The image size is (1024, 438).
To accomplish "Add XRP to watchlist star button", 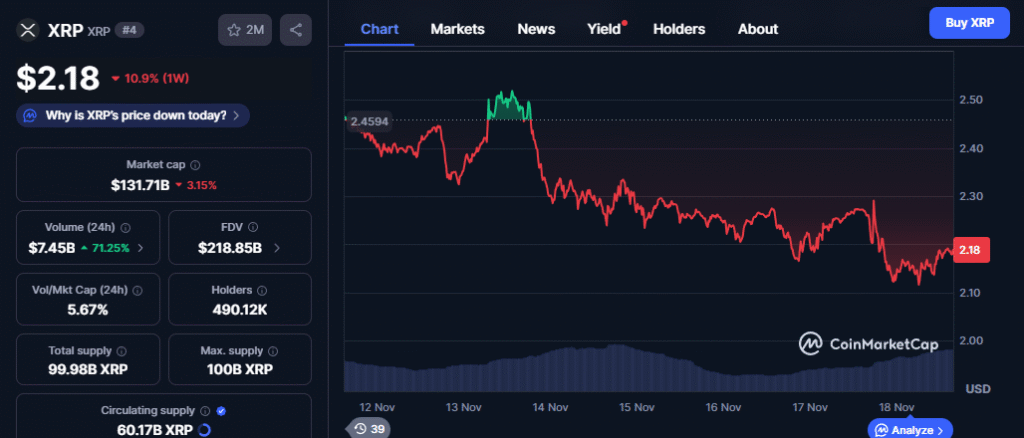I will click(245, 30).
